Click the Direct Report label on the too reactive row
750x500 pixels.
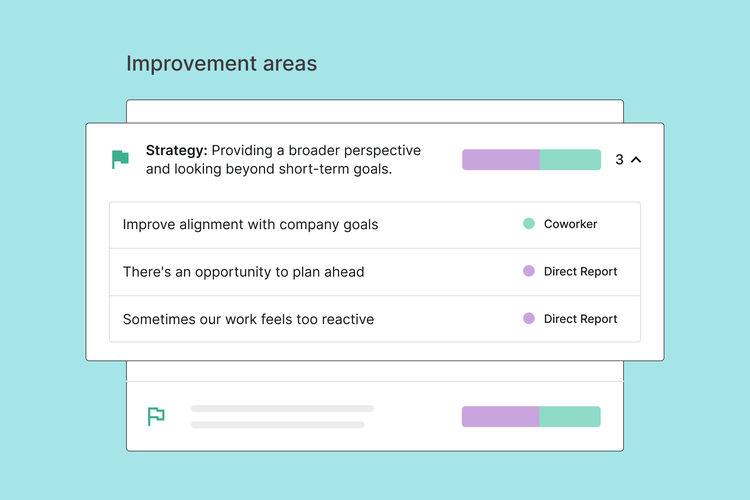click(x=580, y=319)
